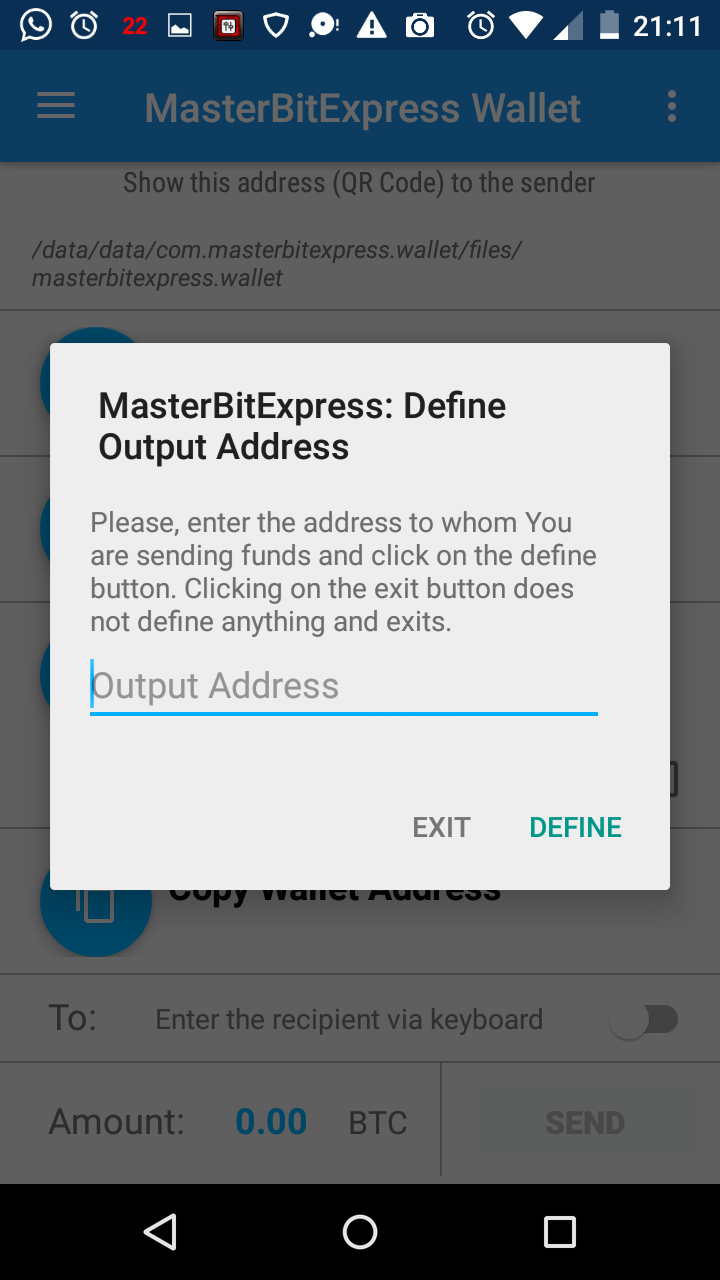Tap the 0.00 amount value

coord(271,1122)
